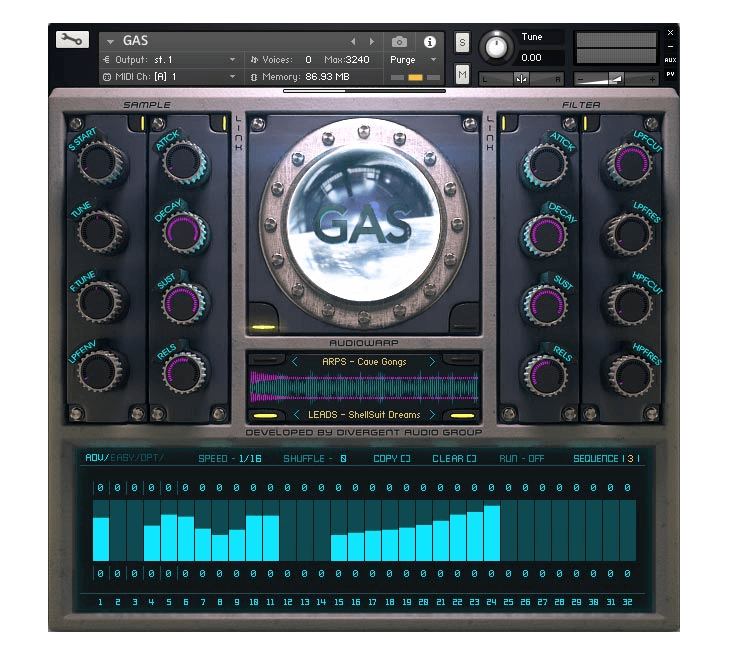The width and height of the screenshot is (730, 655).
Task: Select ADV sequencer mode
Action: [96, 458]
